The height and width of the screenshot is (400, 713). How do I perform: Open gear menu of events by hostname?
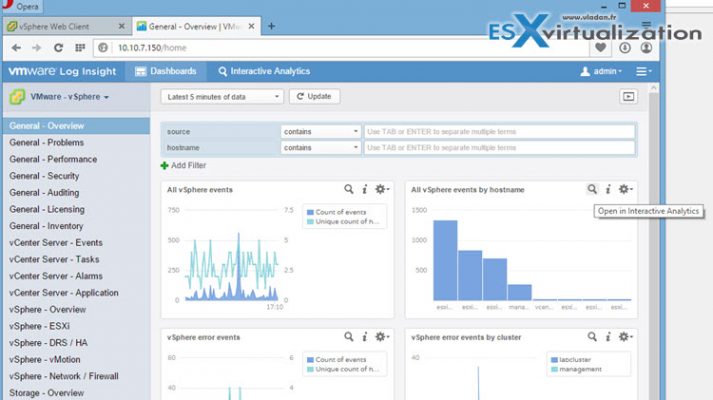pyautogui.click(x=625, y=189)
